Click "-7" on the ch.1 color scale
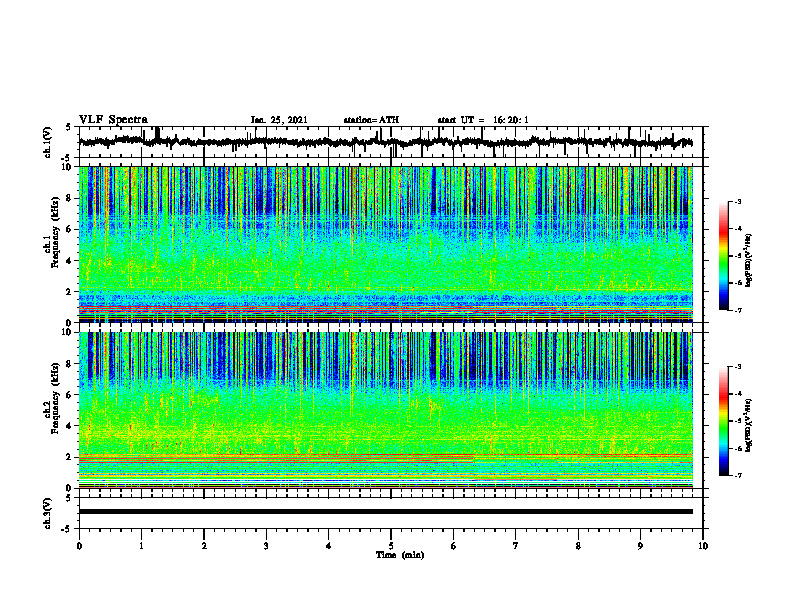Image resolution: width=792 pixels, height=612 pixels. click(x=738, y=310)
